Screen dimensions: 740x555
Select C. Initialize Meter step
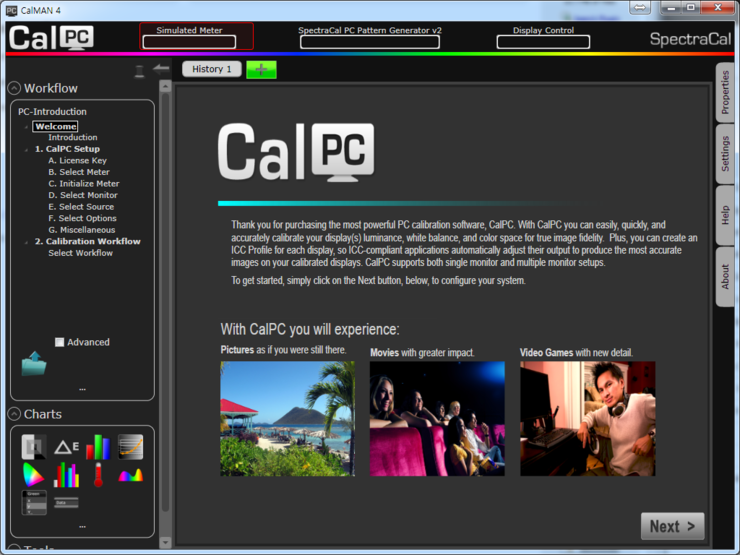click(x=84, y=184)
